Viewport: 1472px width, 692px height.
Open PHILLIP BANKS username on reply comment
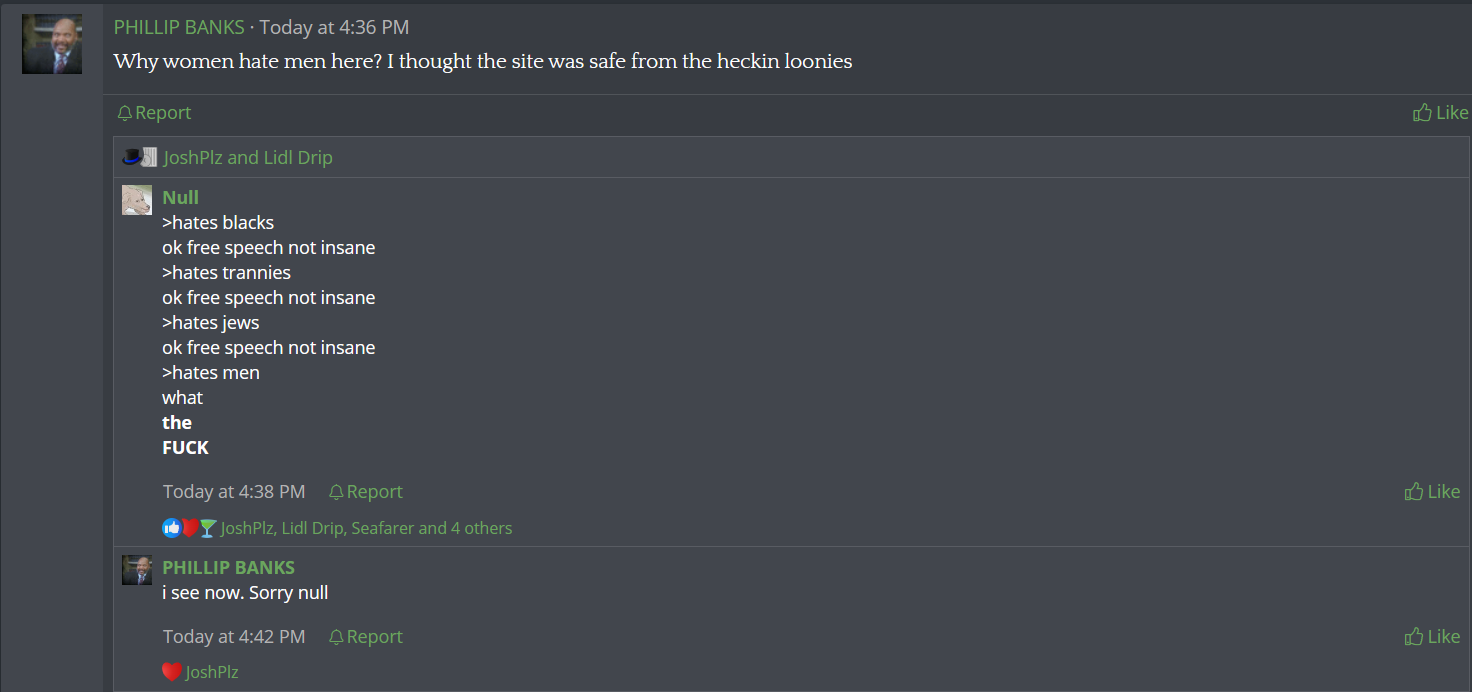[229, 567]
